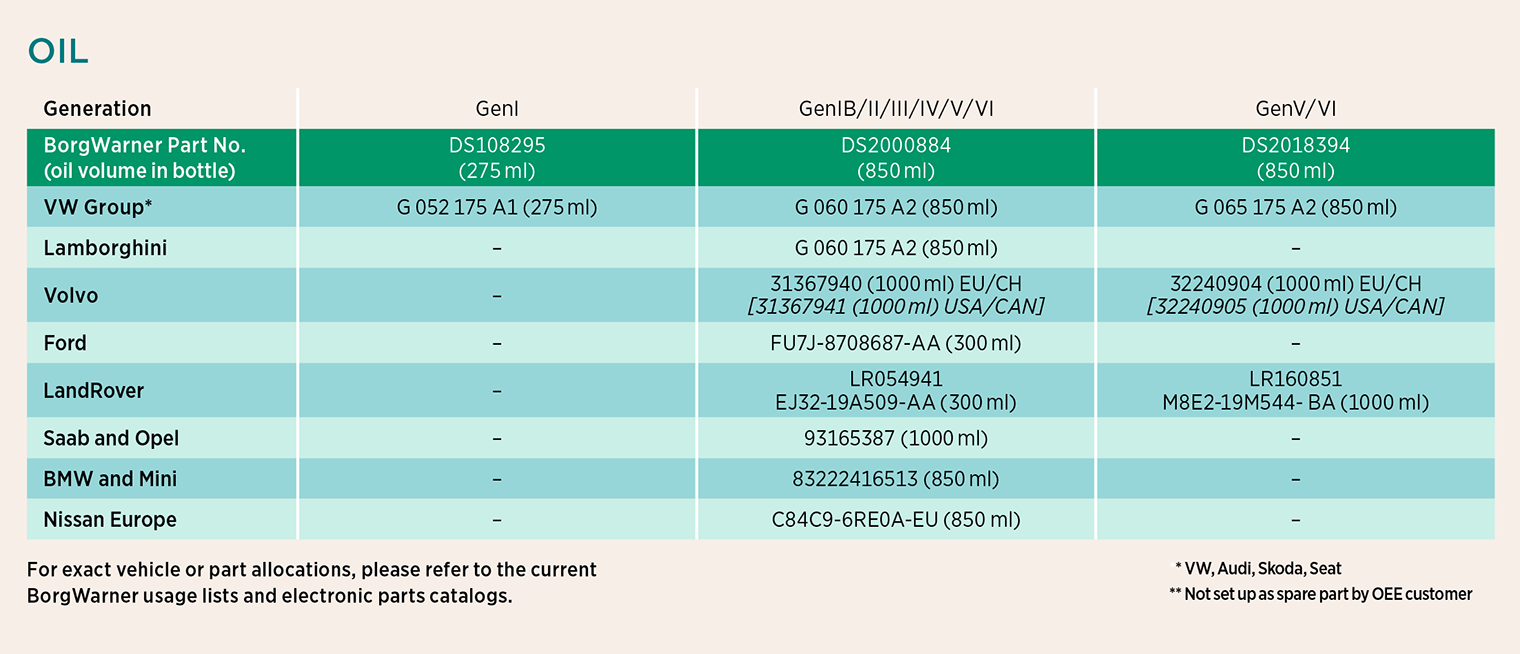Click the GenI column header

(x=497, y=109)
